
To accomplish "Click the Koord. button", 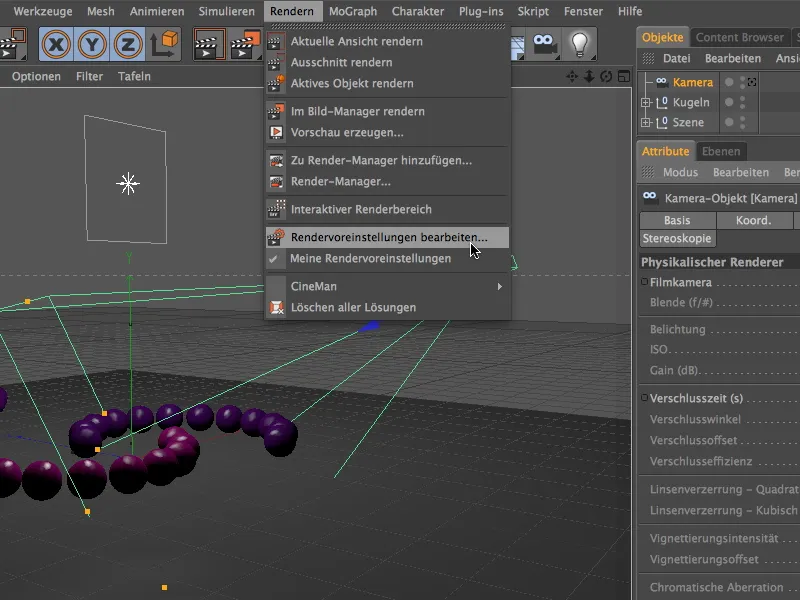I will [x=754, y=220].
